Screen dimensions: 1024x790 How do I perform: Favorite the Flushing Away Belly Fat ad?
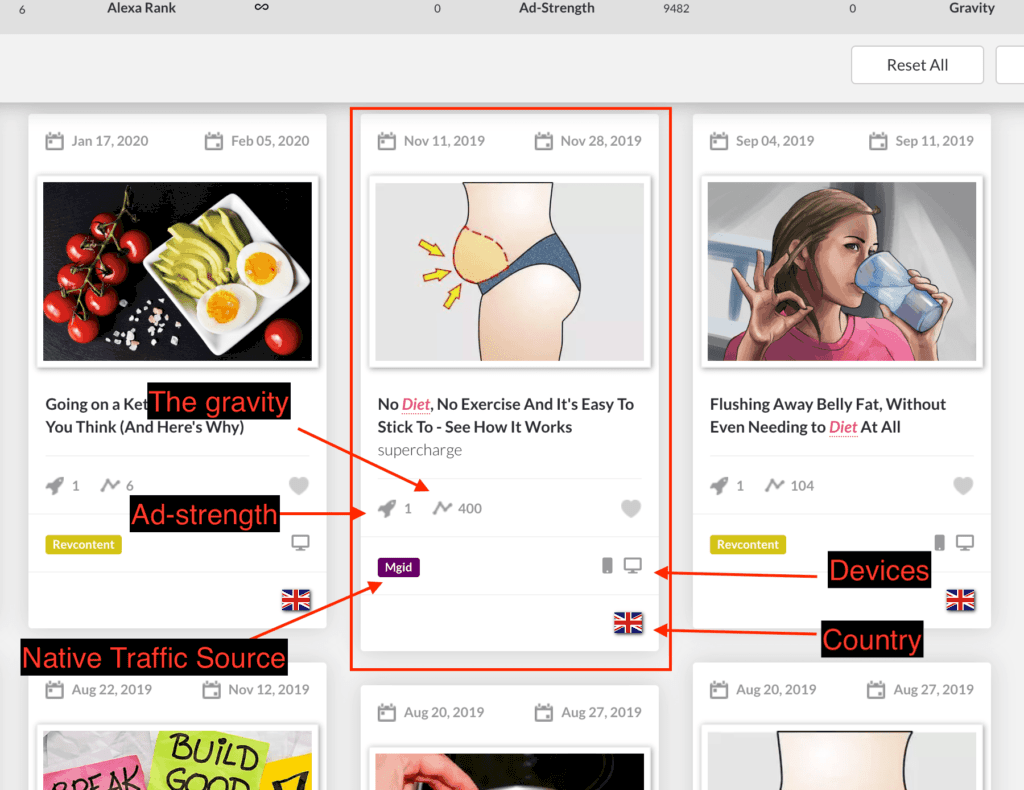963,486
